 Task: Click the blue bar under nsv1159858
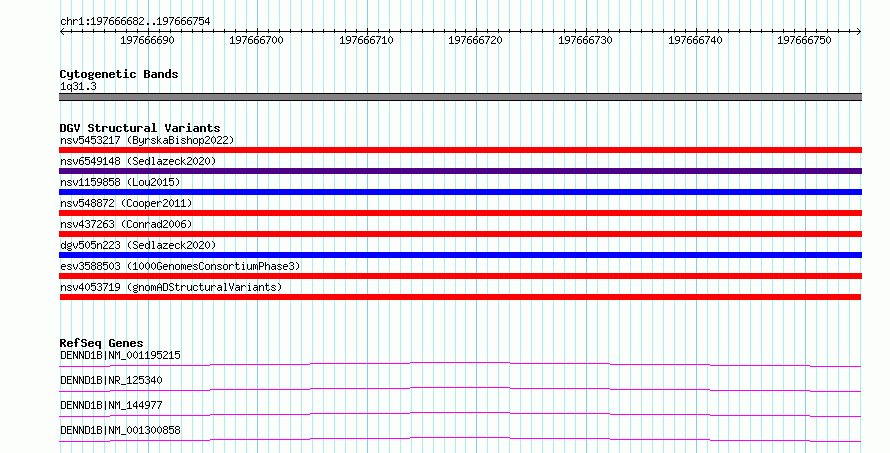click(x=460, y=192)
